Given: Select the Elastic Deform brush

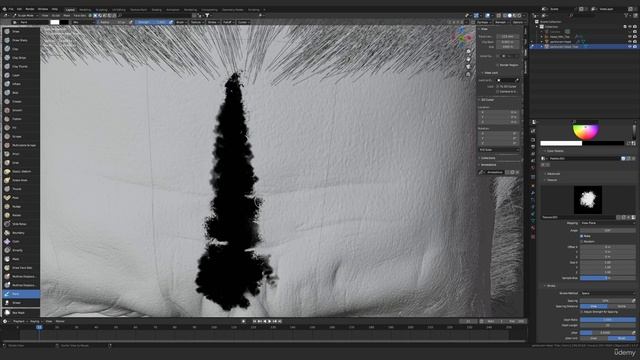Looking at the screenshot, I should 21,171.
